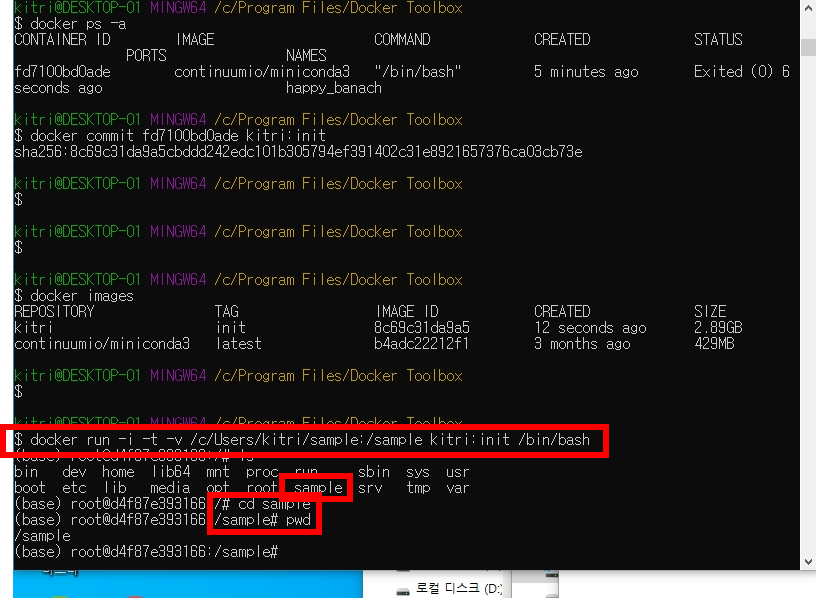This screenshot has height=598, width=816.
Task: Click the 'home' directory in ls output
Action: [x=118, y=472]
